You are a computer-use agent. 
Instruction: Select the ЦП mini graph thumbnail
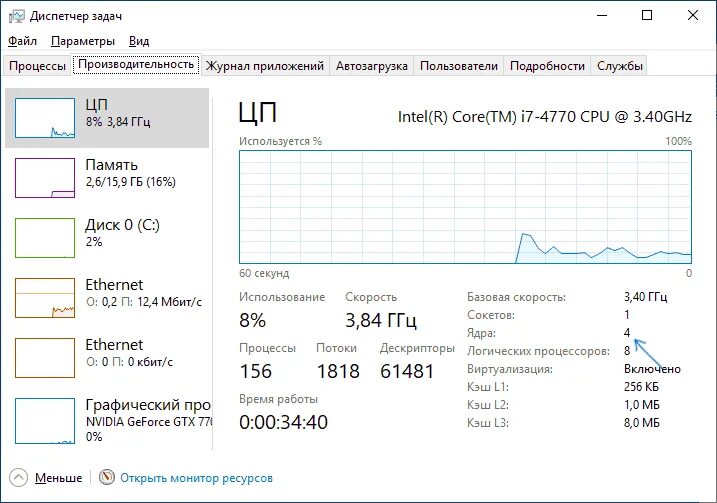pos(45,118)
